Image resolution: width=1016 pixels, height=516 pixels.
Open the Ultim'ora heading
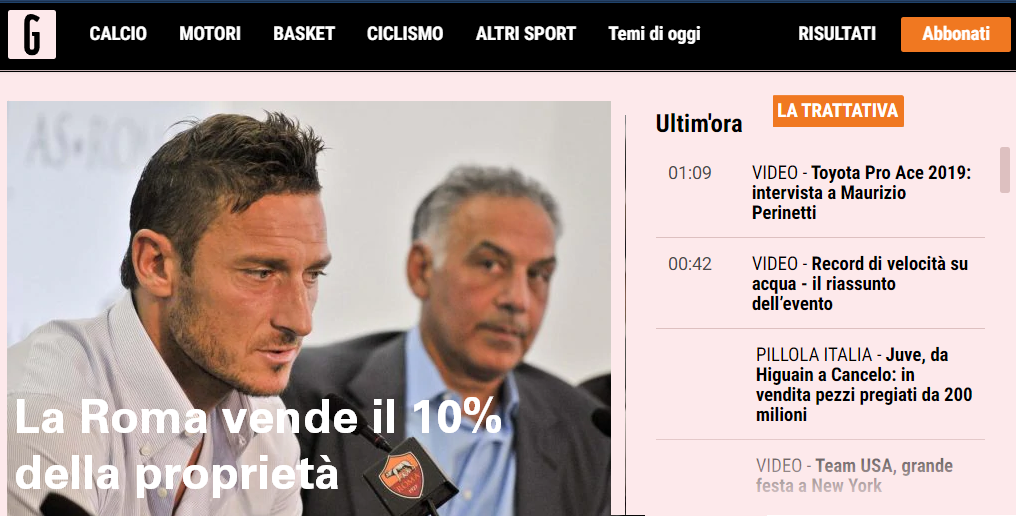pyautogui.click(x=698, y=123)
